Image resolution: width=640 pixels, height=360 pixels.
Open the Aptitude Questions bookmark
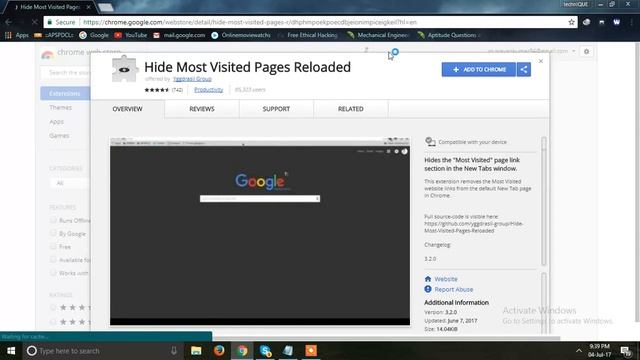(x=448, y=35)
